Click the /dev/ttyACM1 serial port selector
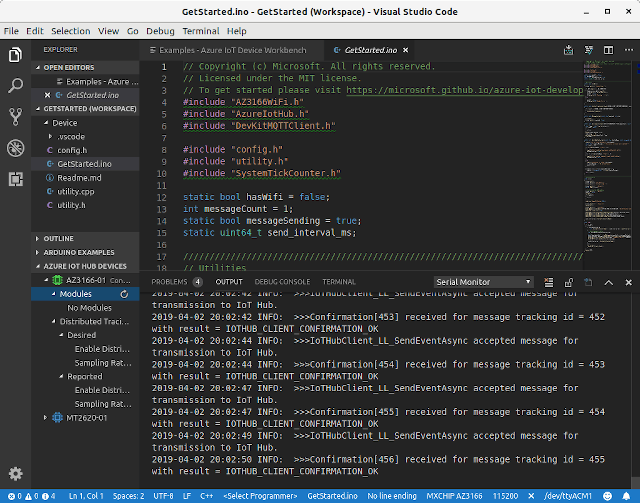The height and width of the screenshot is (503, 640). (x=568, y=496)
